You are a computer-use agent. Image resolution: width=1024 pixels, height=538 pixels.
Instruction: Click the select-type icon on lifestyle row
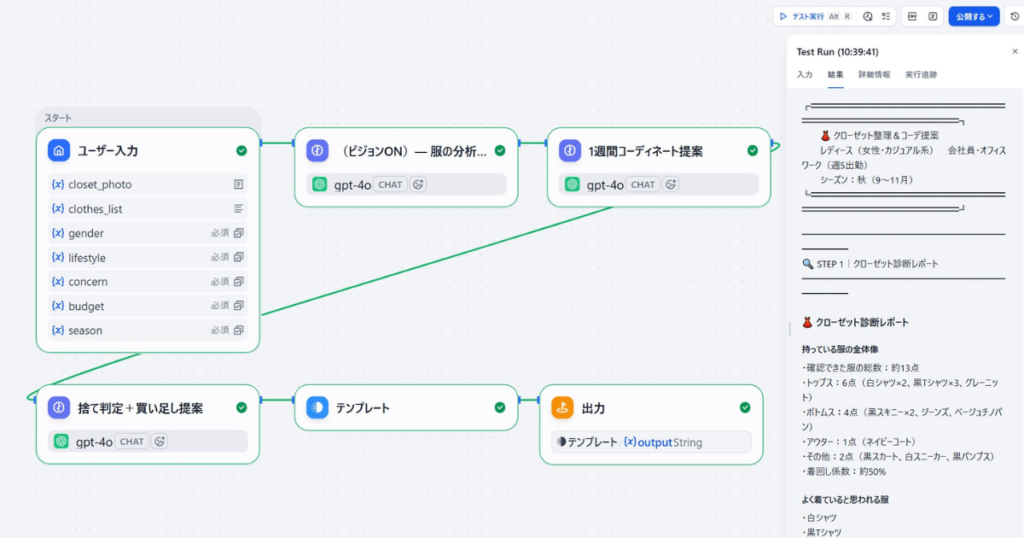[x=238, y=257]
